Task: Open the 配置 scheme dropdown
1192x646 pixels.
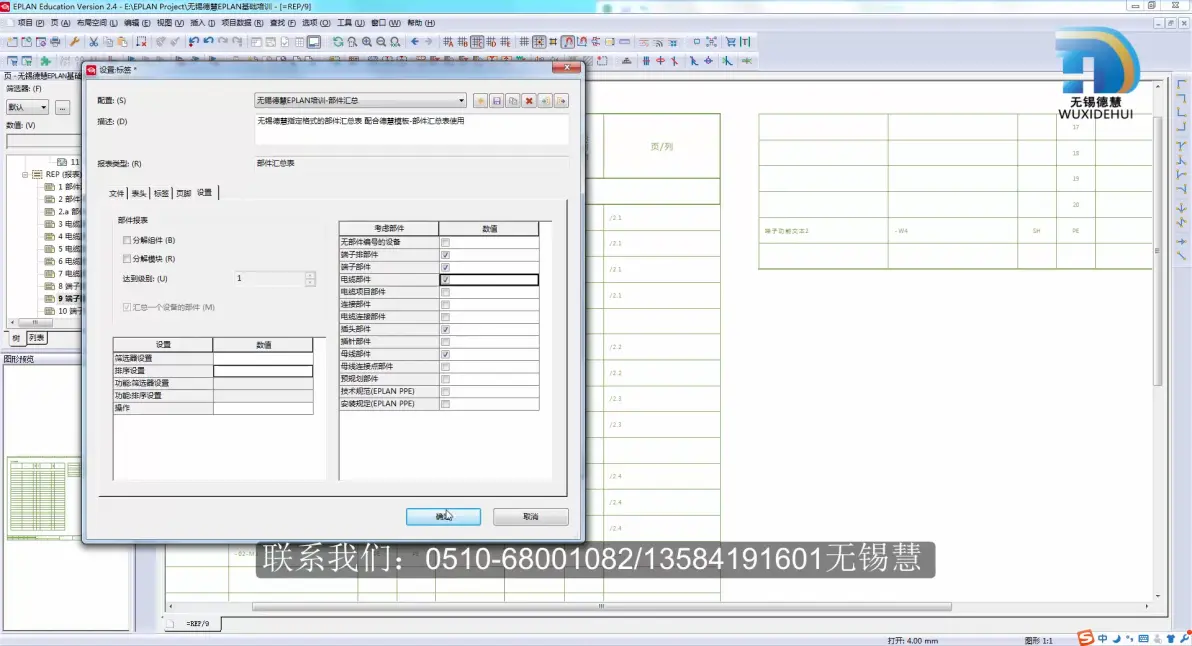Action: (461, 100)
